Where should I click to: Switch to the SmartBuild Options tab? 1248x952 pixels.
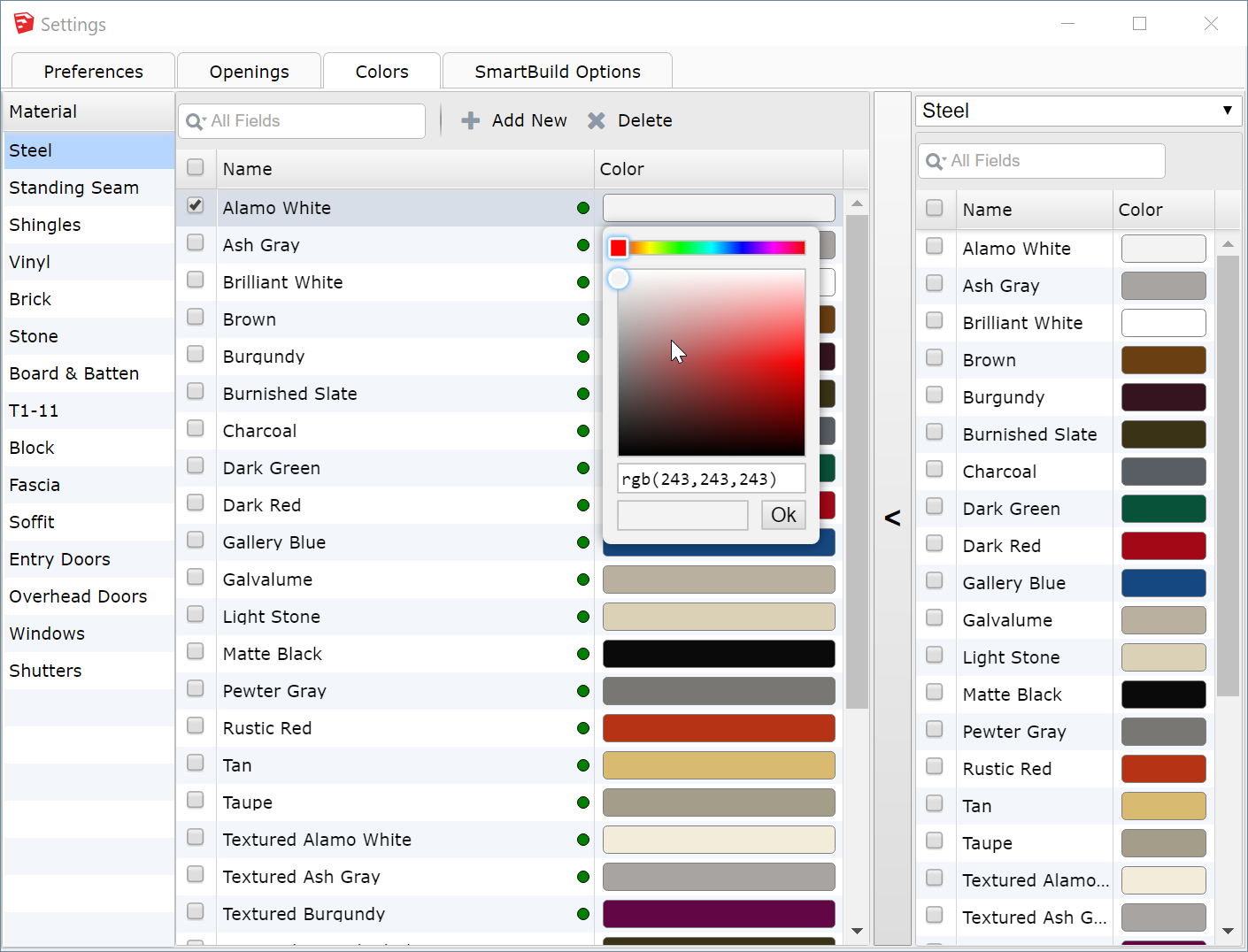point(558,72)
